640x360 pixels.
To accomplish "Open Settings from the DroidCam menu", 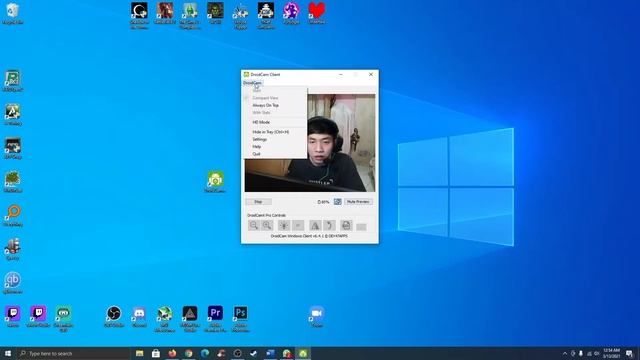I will pyautogui.click(x=259, y=139).
